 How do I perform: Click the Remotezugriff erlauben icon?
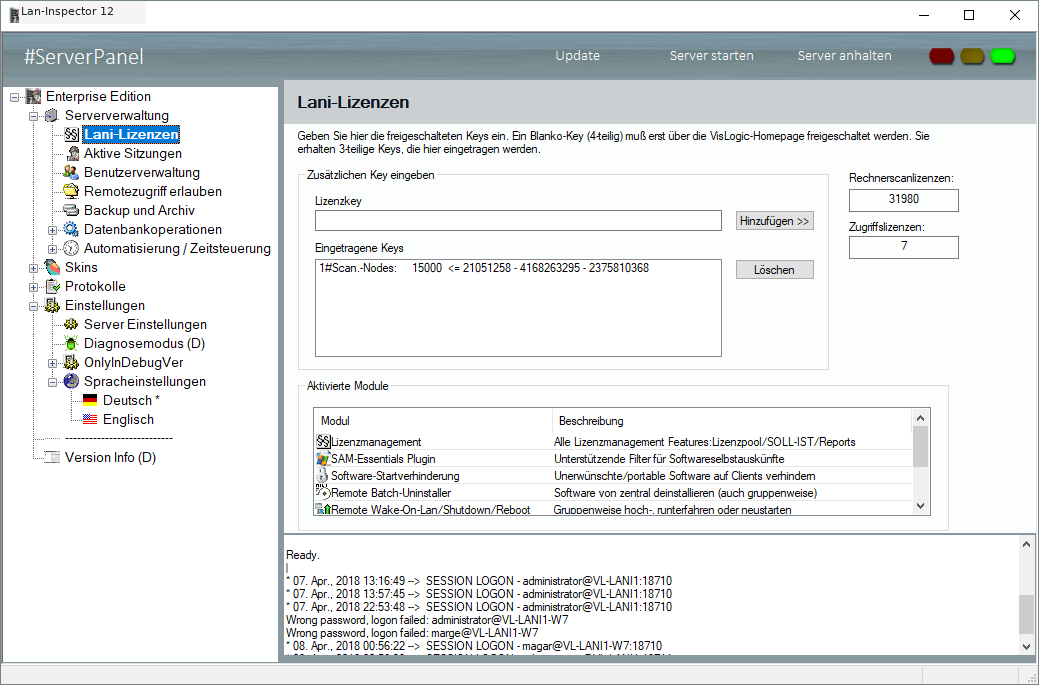pos(72,191)
